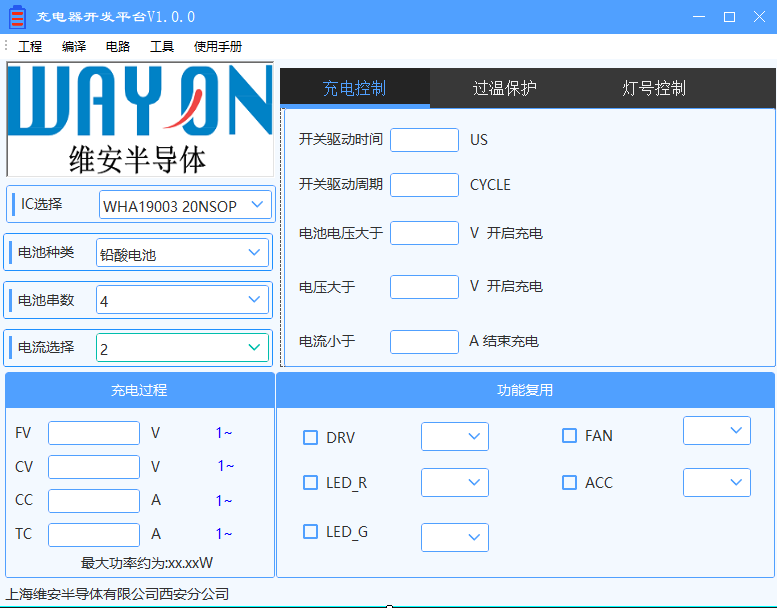Expand the 电流选择 dropdown
The height and width of the screenshot is (608, 777).
tap(182, 348)
